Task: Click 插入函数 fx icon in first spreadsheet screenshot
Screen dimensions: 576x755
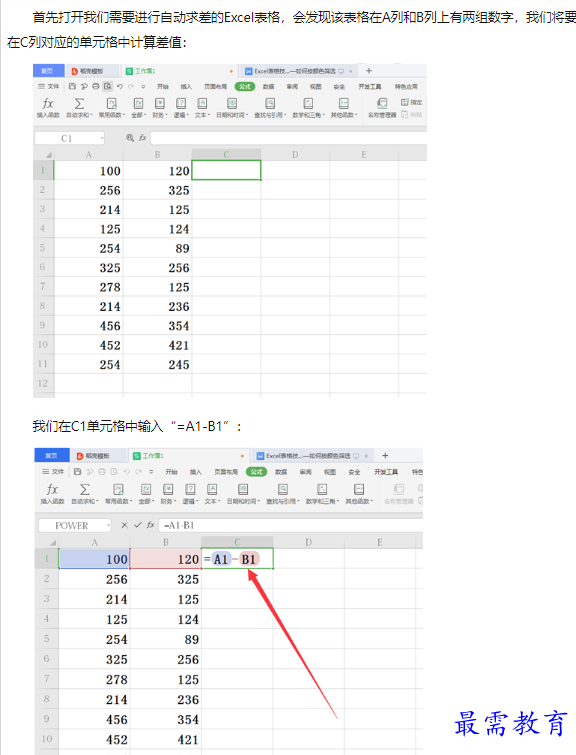Action: click(x=48, y=104)
